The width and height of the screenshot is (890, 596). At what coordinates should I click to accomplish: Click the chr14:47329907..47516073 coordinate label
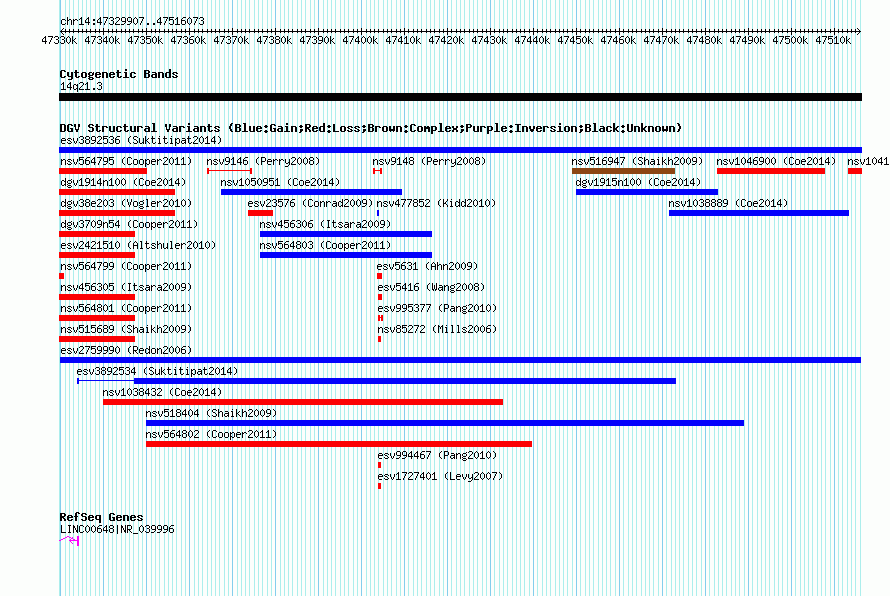click(x=132, y=21)
